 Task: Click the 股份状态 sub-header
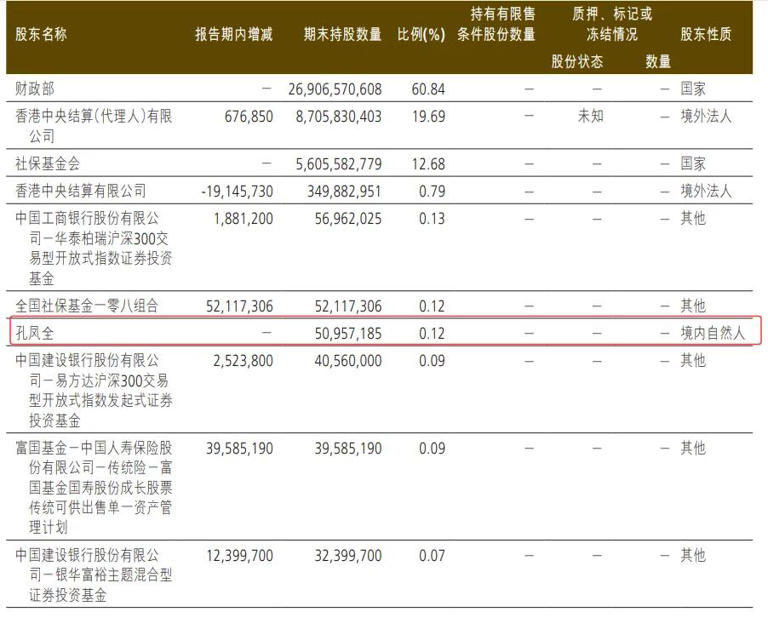click(577, 62)
